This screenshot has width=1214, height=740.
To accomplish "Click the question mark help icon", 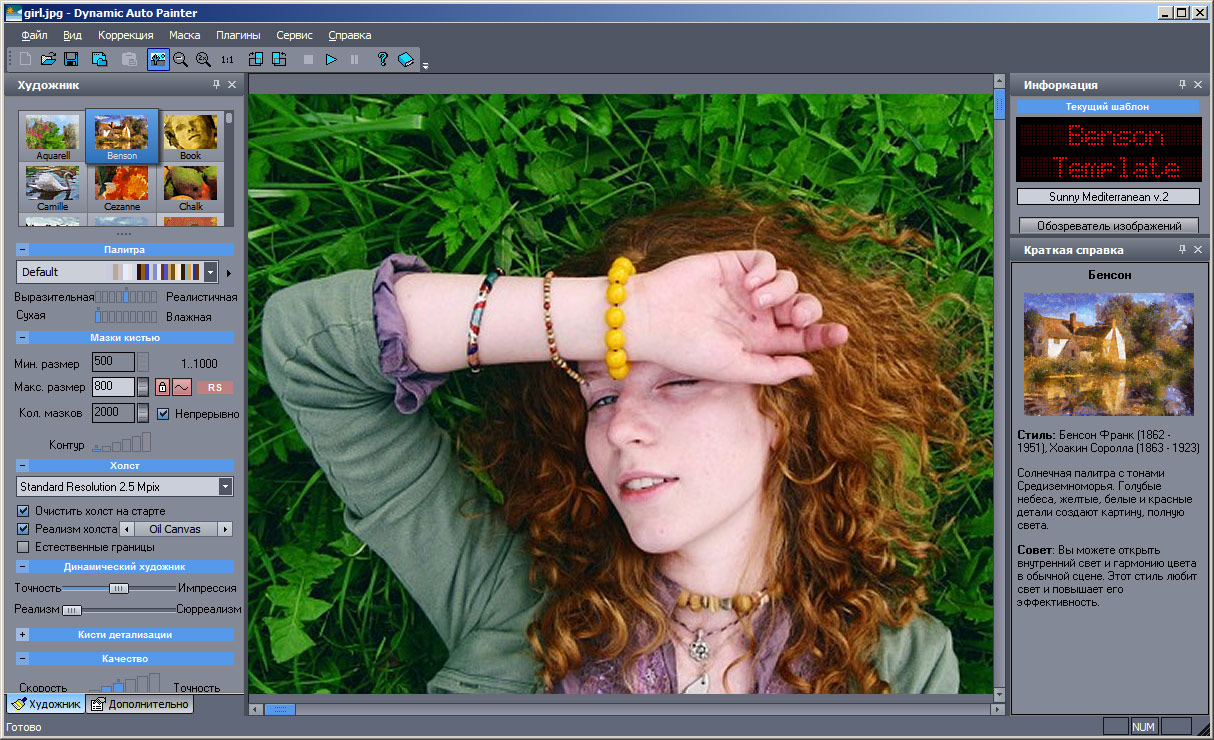I will [382, 59].
